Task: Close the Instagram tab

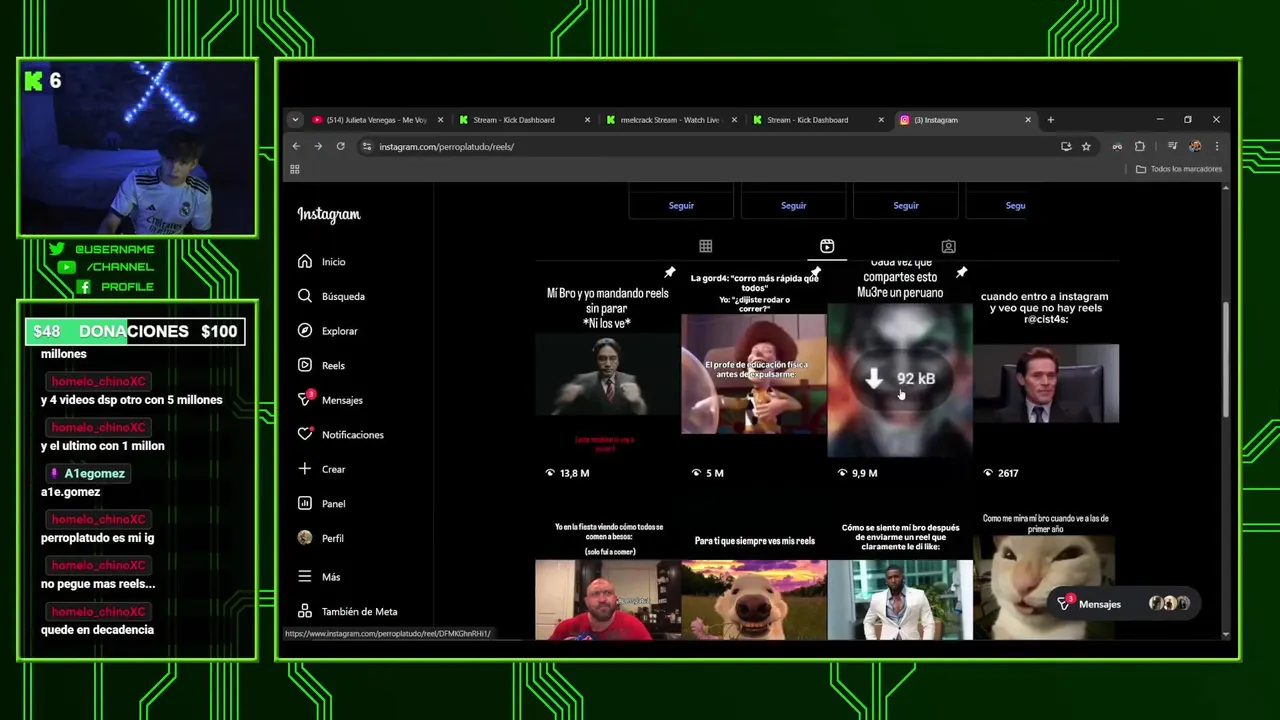Action: tap(1027, 120)
